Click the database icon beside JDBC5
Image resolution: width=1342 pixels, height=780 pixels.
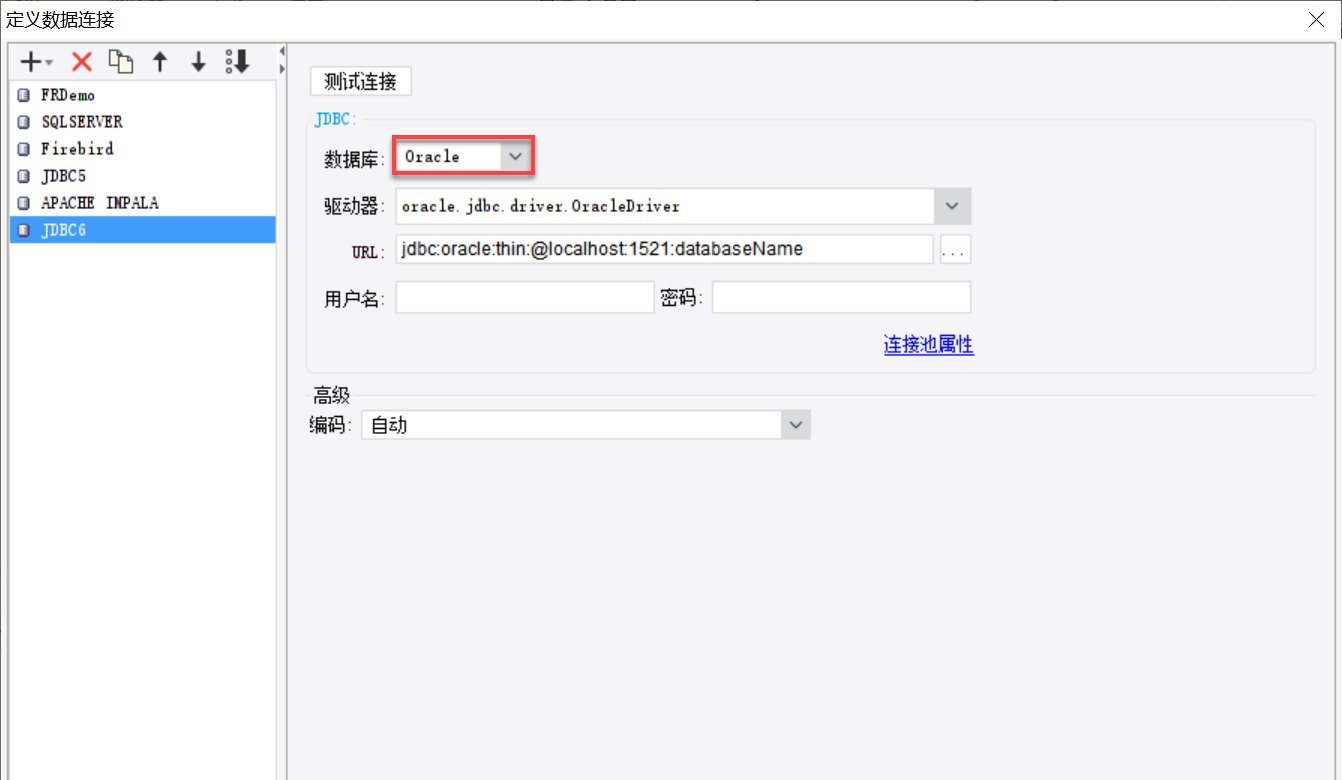24,177
